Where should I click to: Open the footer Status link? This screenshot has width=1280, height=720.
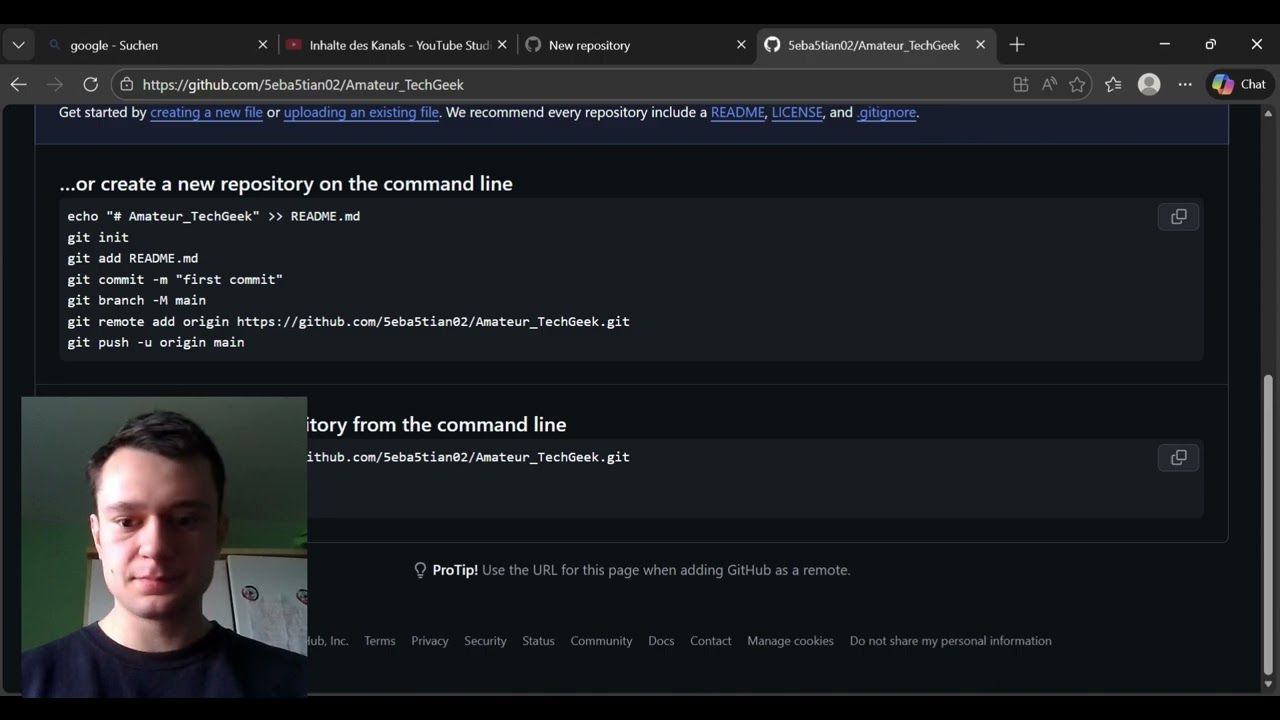[538, 641]
